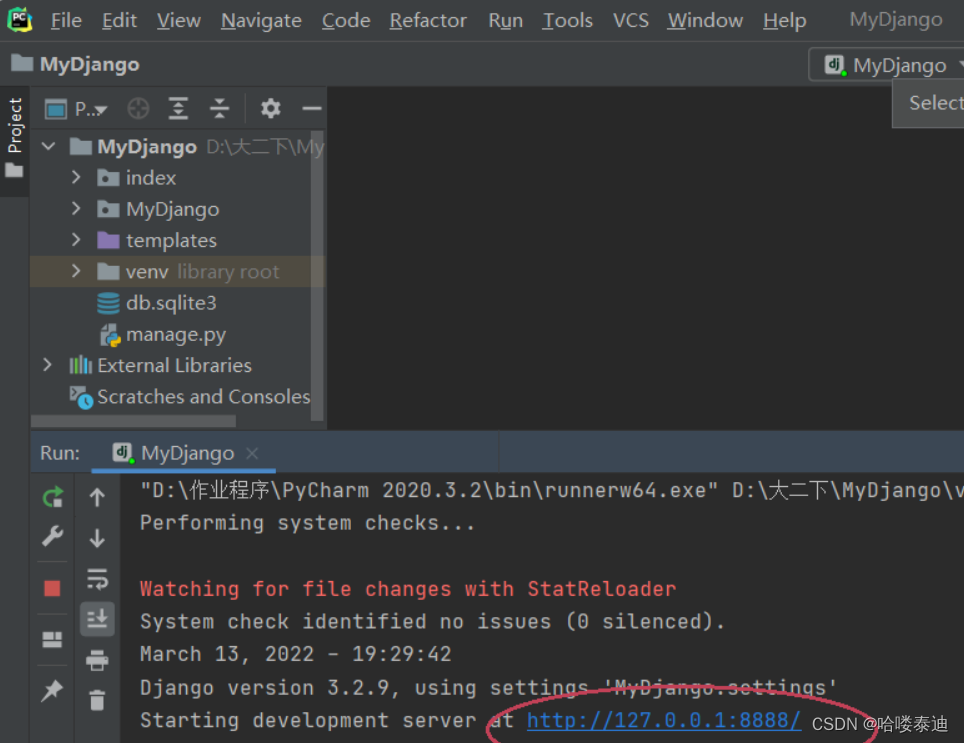Select the db.sqlite3 file
The width and height of the screenshot is (964, 743).
click(171, 303)
